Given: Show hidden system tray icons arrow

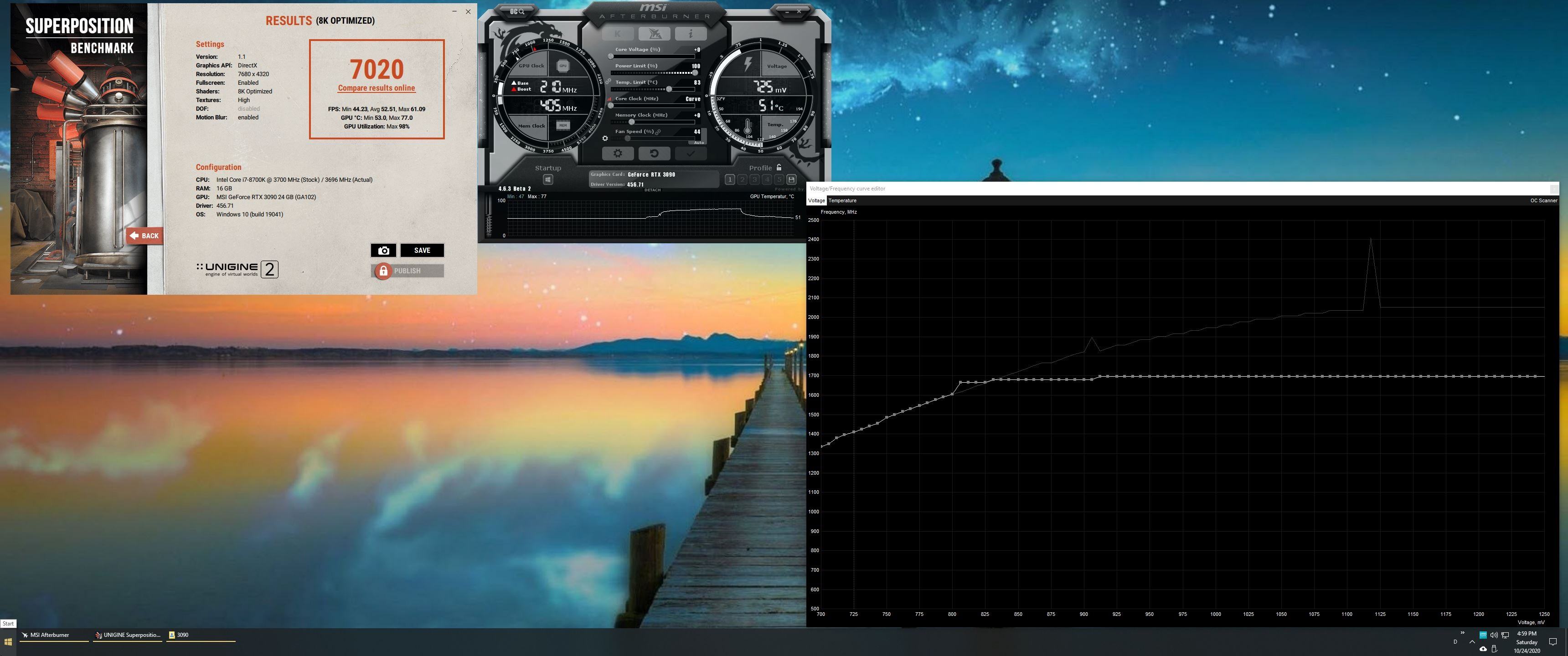Looking at the screenshot, I should click(1472, 641).
